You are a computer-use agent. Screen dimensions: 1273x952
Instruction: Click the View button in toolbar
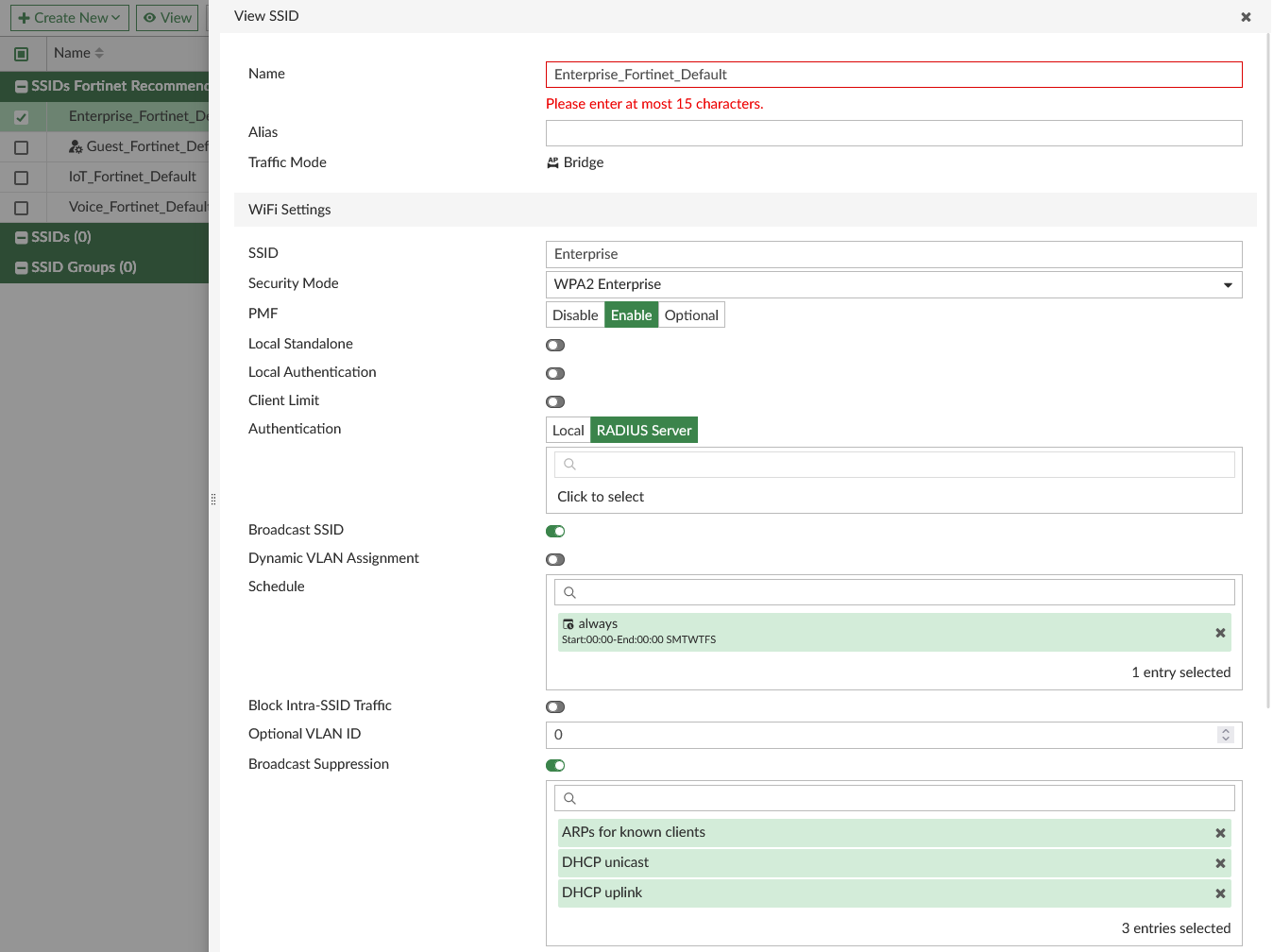click(167, 18)
